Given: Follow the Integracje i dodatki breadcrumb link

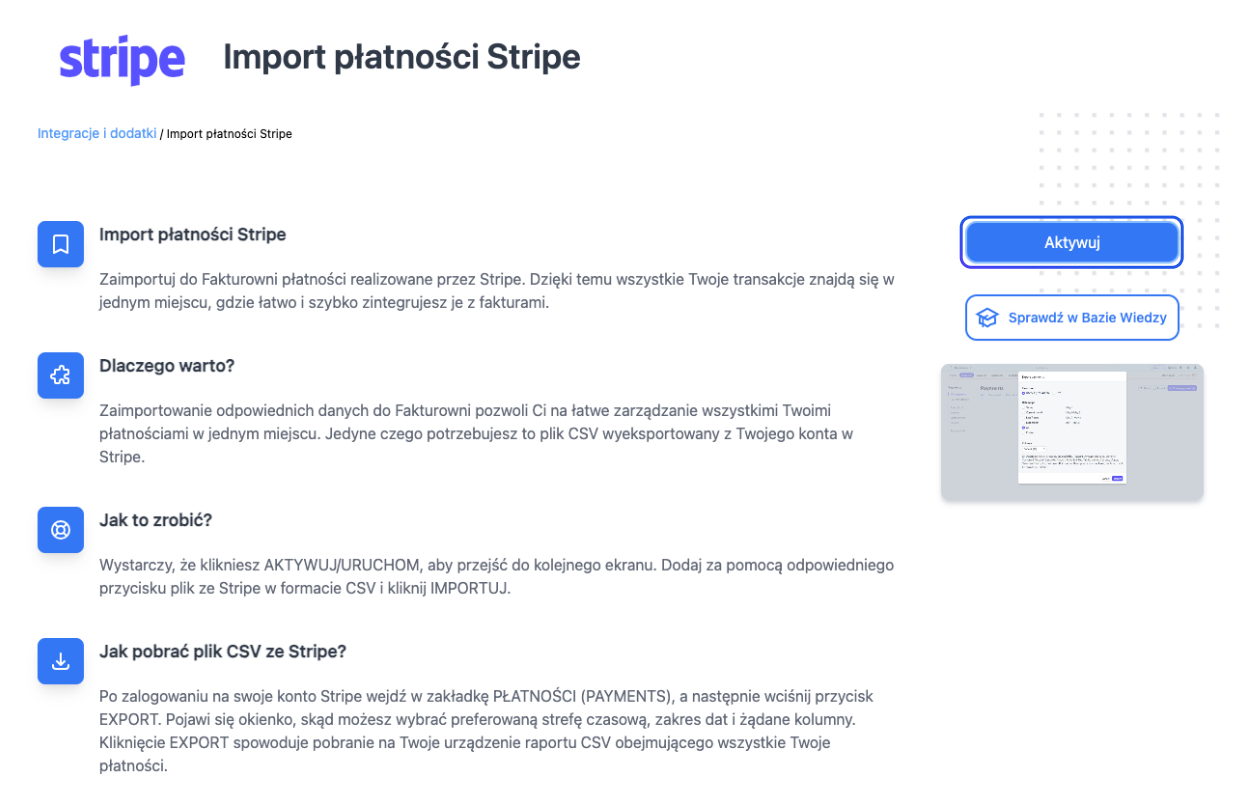Looking at the screenshot, I should coord(96,132).
